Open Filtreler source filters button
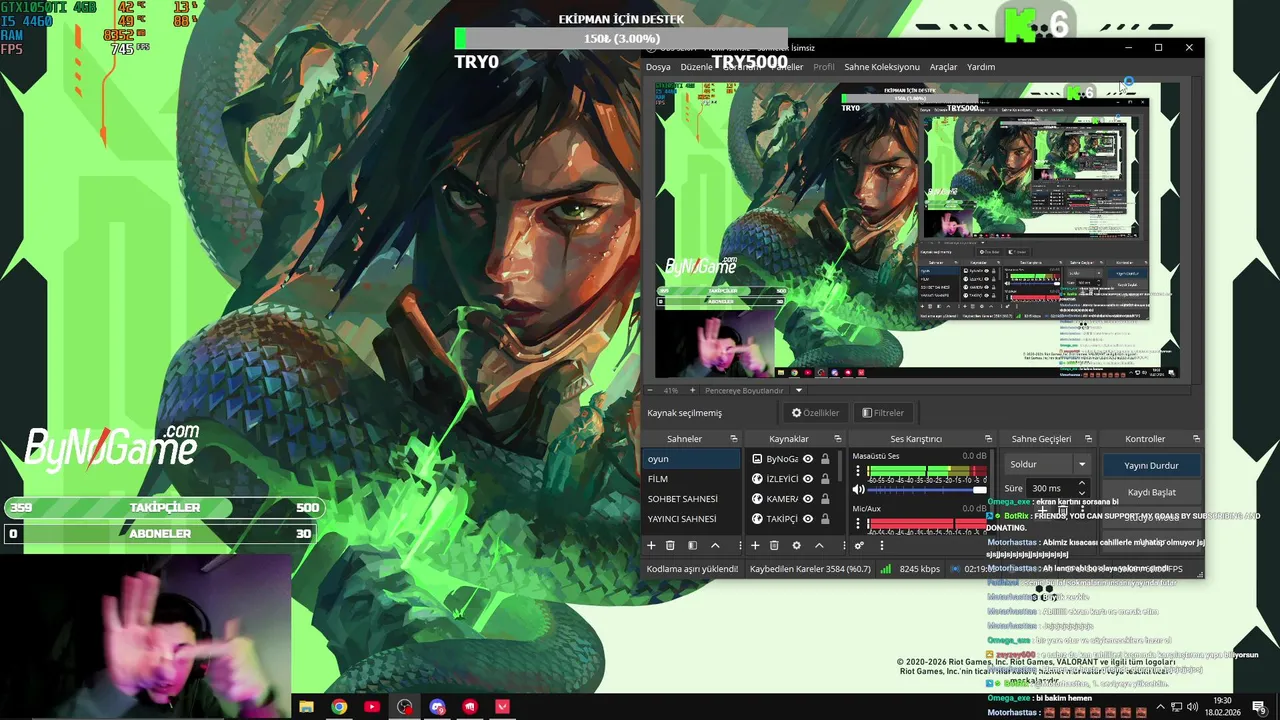The height and width of the screenshot is (720, 1280). point(883,412)
